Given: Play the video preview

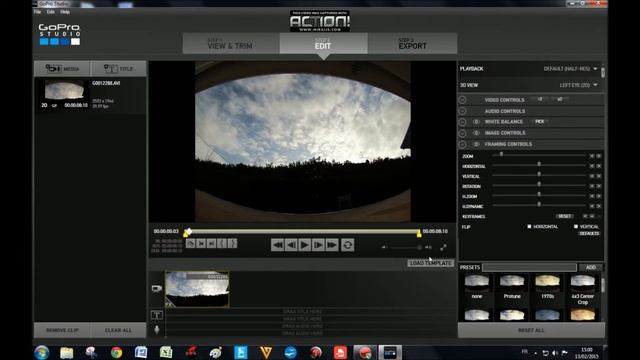Looking at the screenshot, I should click(x=304, y=245).
